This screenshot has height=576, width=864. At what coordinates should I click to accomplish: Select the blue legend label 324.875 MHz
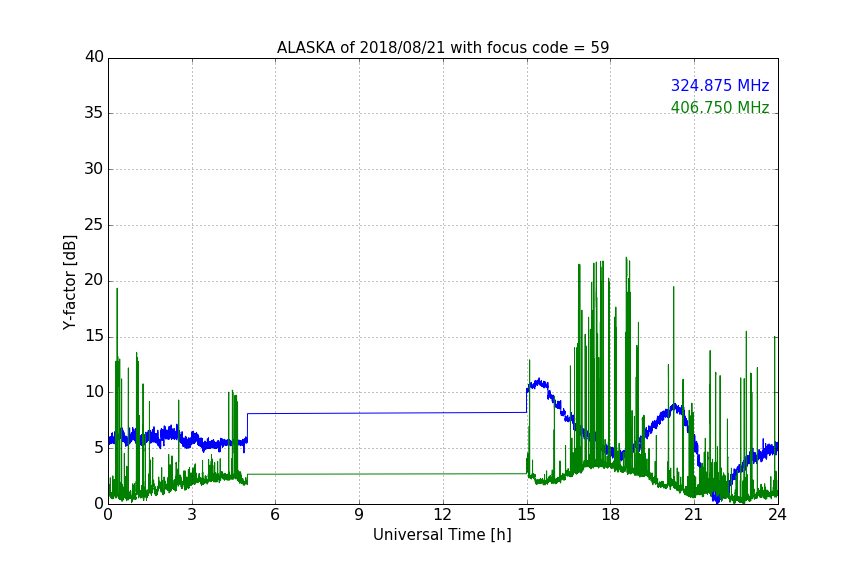click(x=720, y=85)
